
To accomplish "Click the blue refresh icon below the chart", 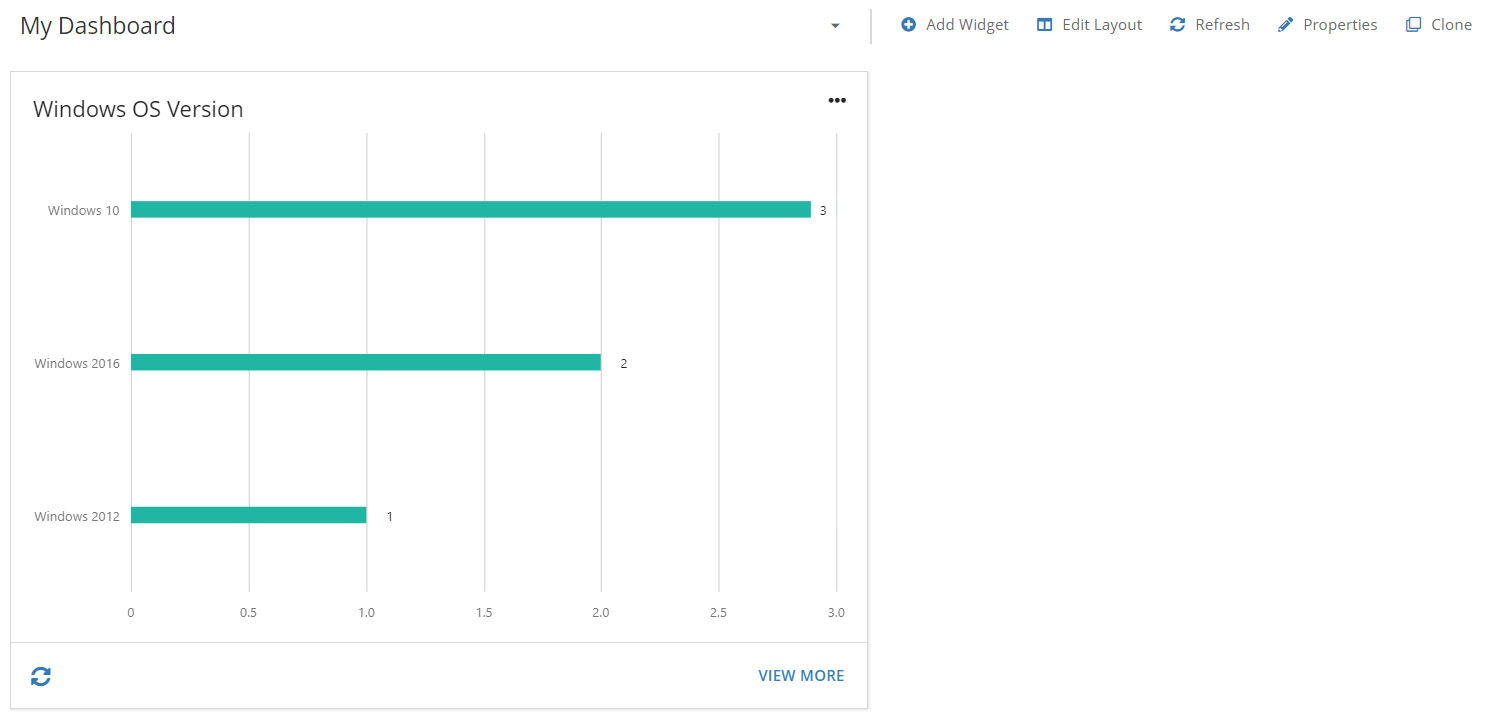I will [40, 676].
